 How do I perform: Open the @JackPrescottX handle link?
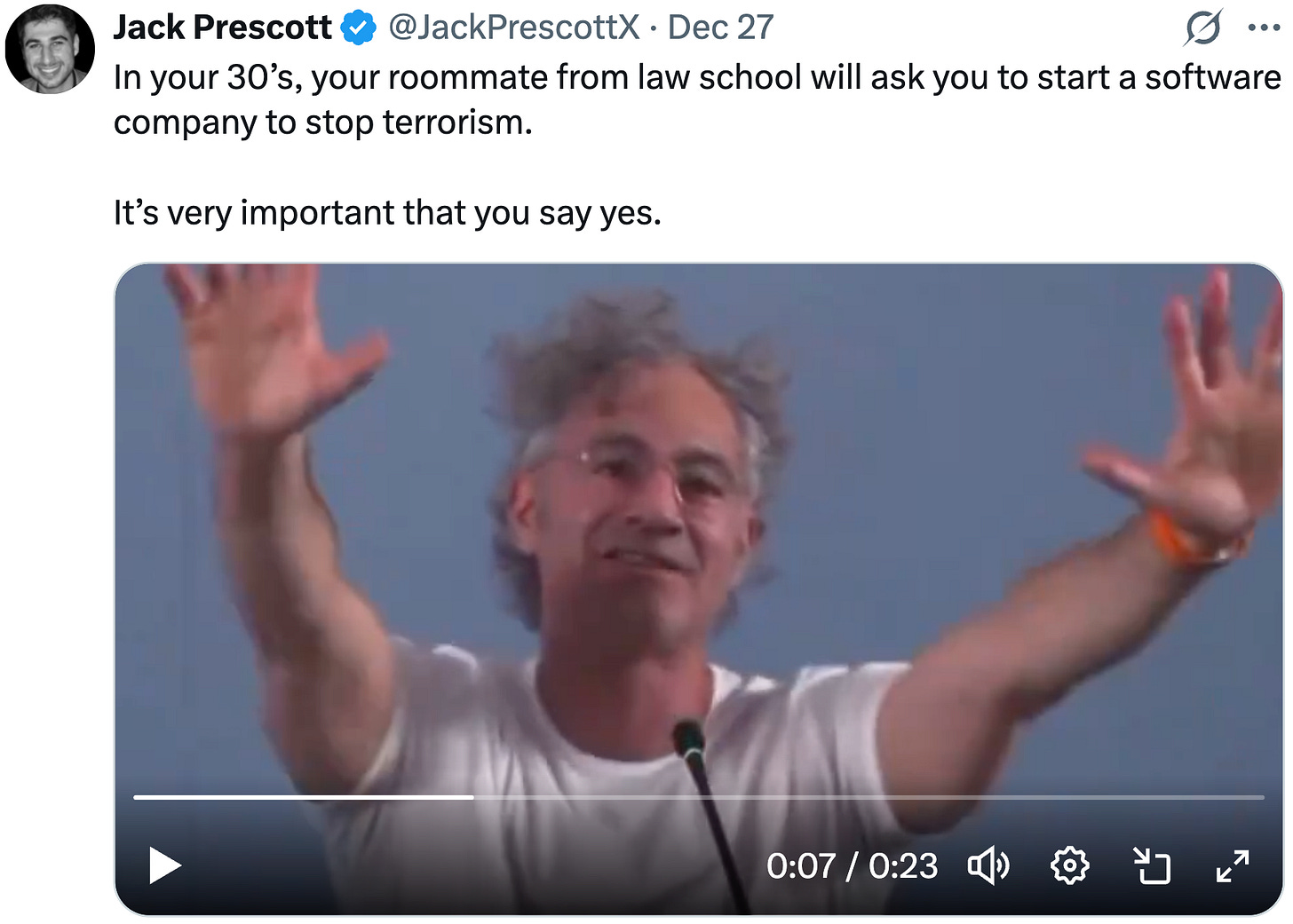coord(514,28)
